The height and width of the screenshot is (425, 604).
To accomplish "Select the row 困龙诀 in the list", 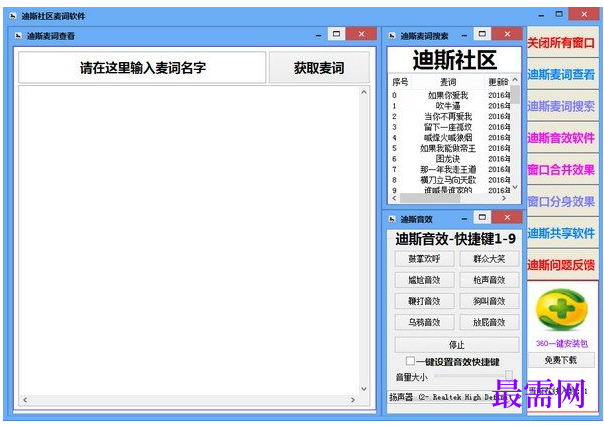I will click(x=450, y=159).
